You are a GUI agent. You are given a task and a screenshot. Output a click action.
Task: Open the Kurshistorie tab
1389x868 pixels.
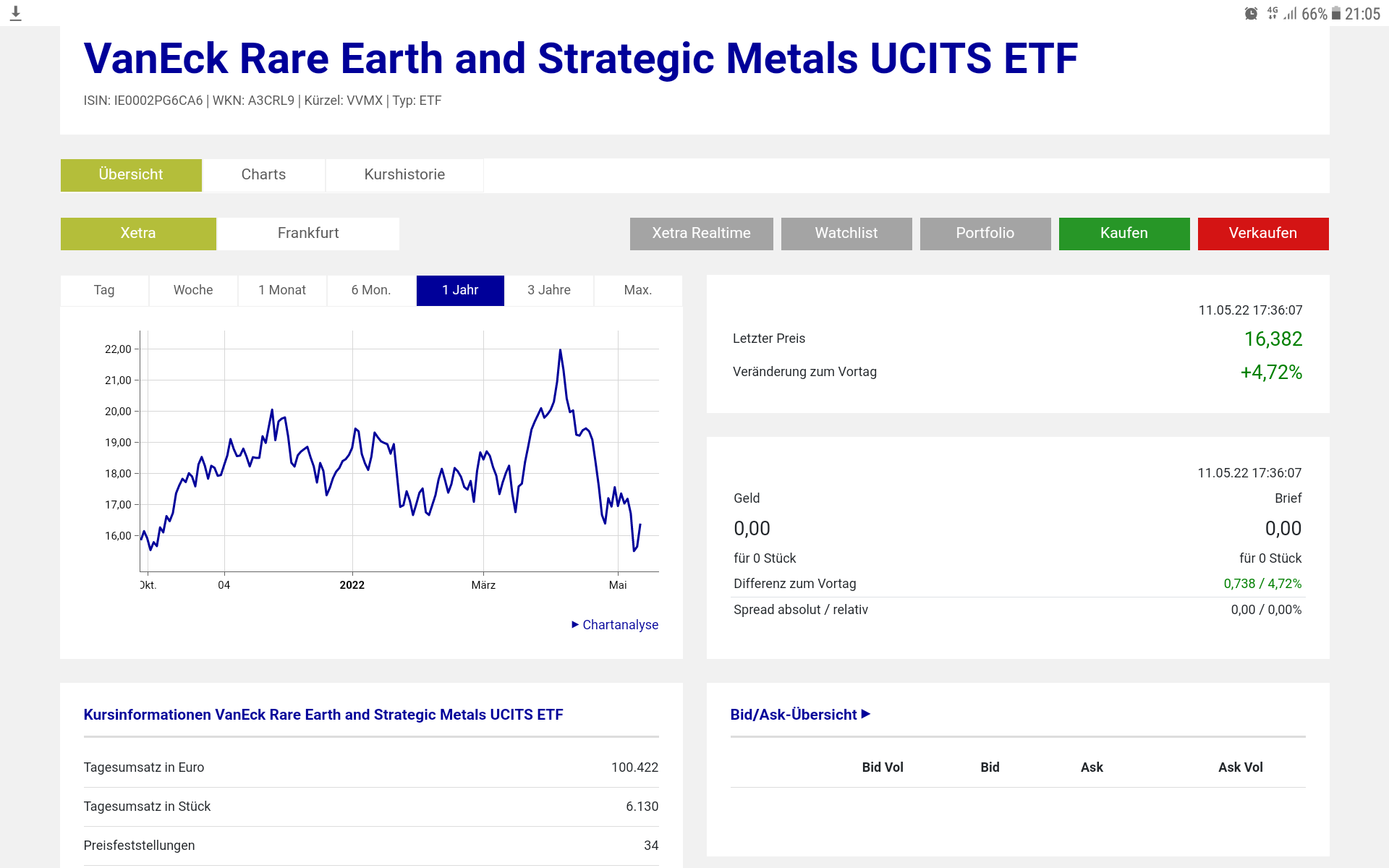coord(404,175)
